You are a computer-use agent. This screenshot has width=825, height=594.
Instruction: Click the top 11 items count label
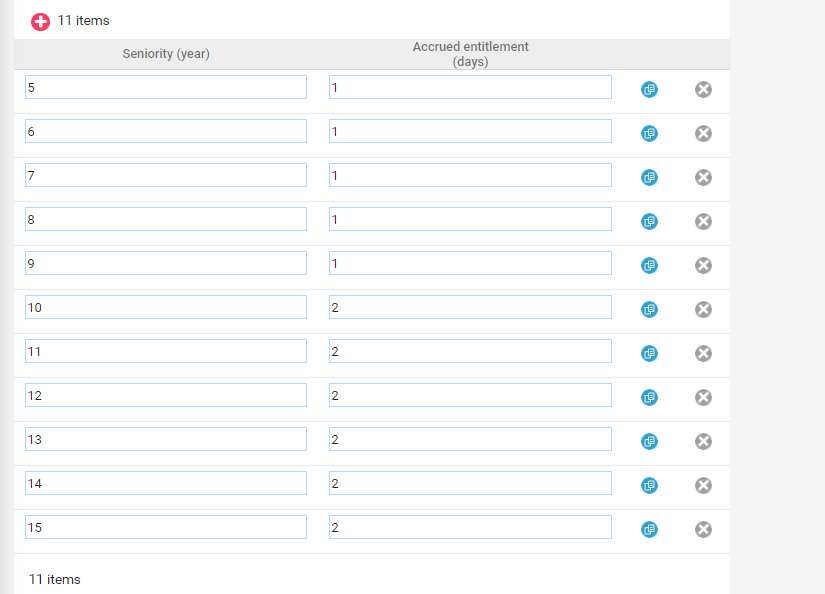(x=83, y=21)
